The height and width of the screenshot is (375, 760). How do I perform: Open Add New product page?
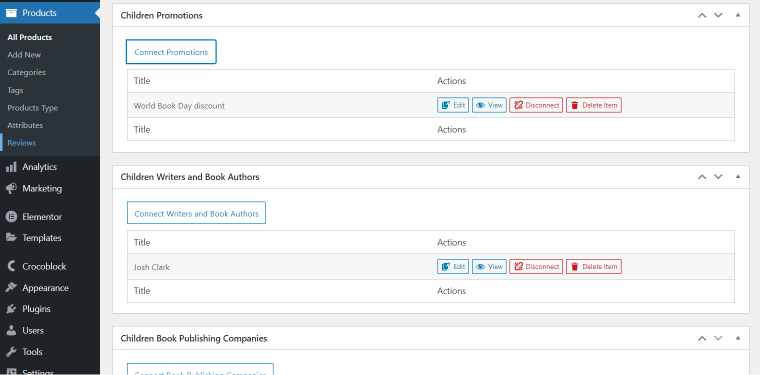point(24,55)
